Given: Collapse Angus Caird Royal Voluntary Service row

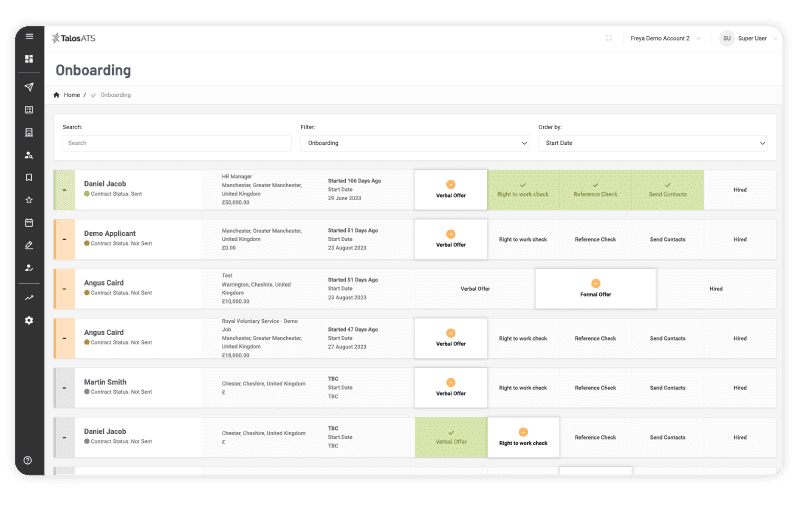Looking at the screenshot, I should pyautogui.click(x=64, y=338).
